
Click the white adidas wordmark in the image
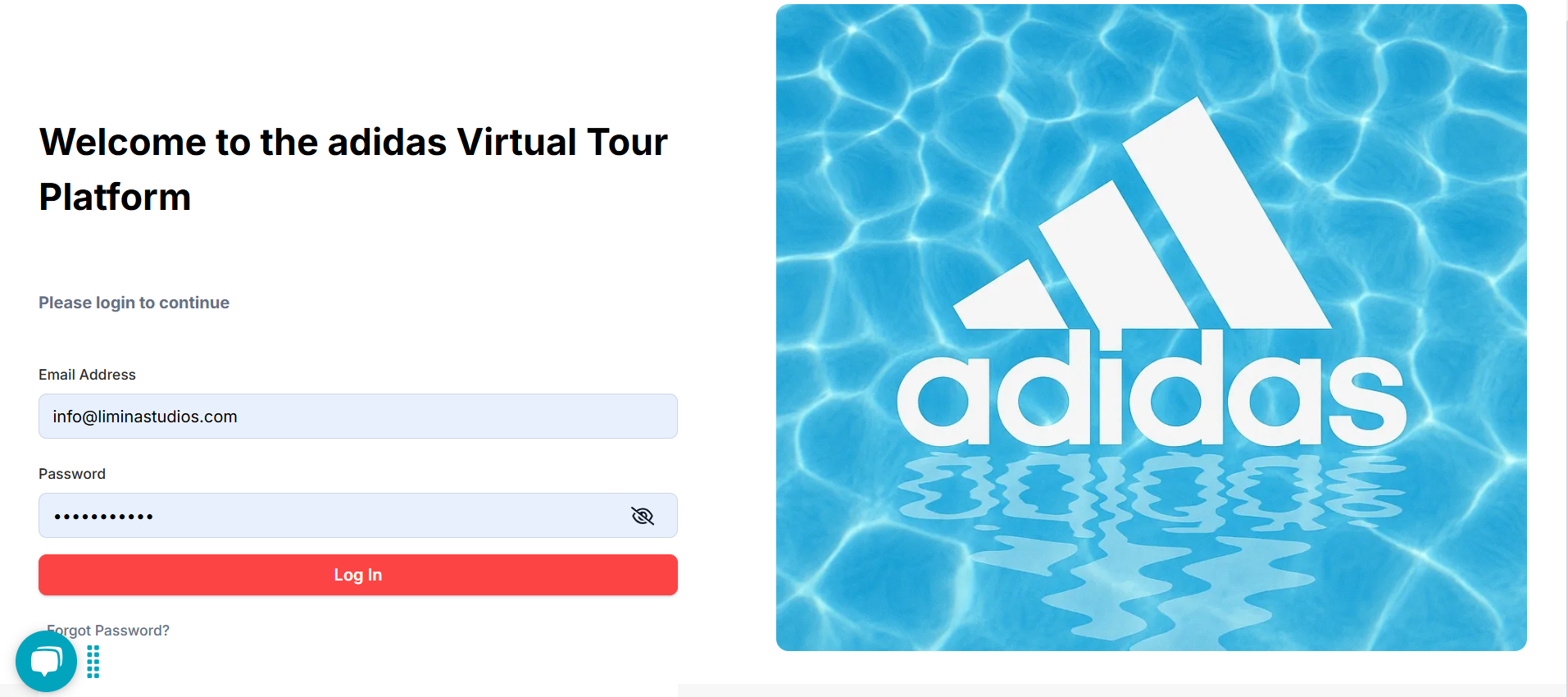tap(1151, 398)
